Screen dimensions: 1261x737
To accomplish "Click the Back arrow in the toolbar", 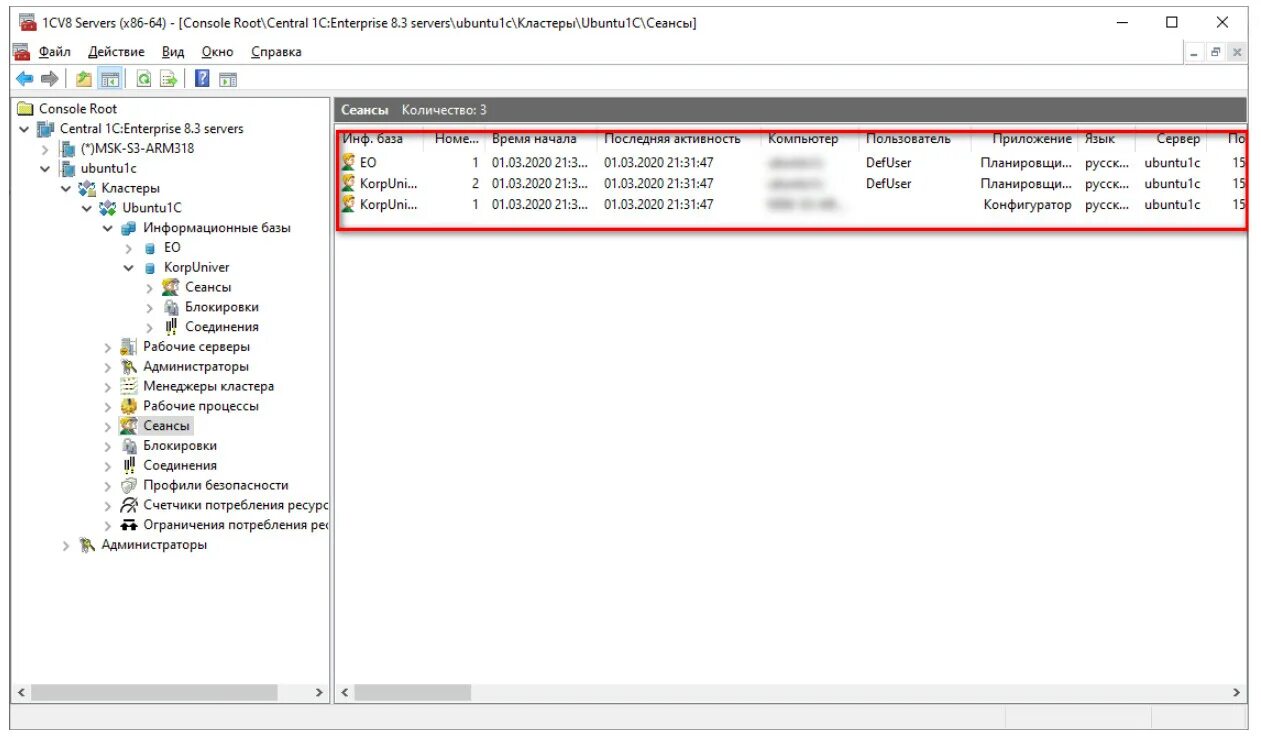I will click(25, 79).
